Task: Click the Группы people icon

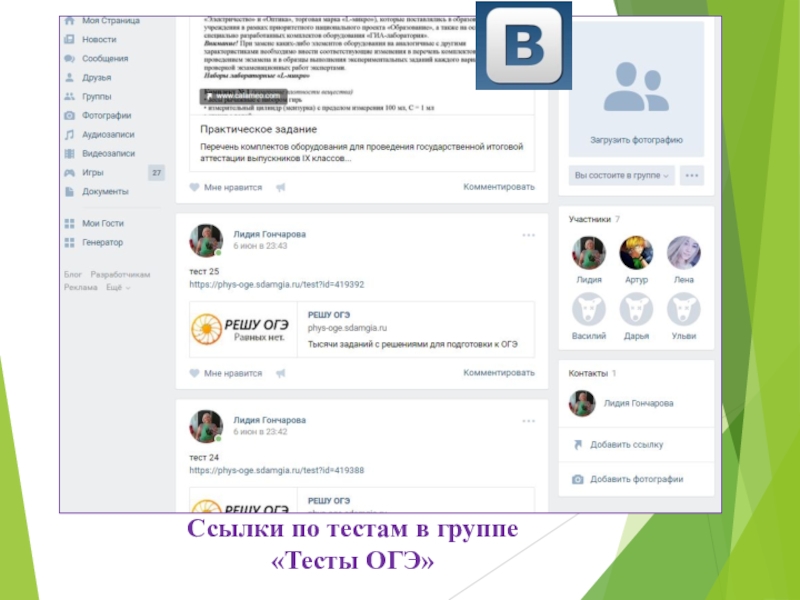Action: point(69,96)
